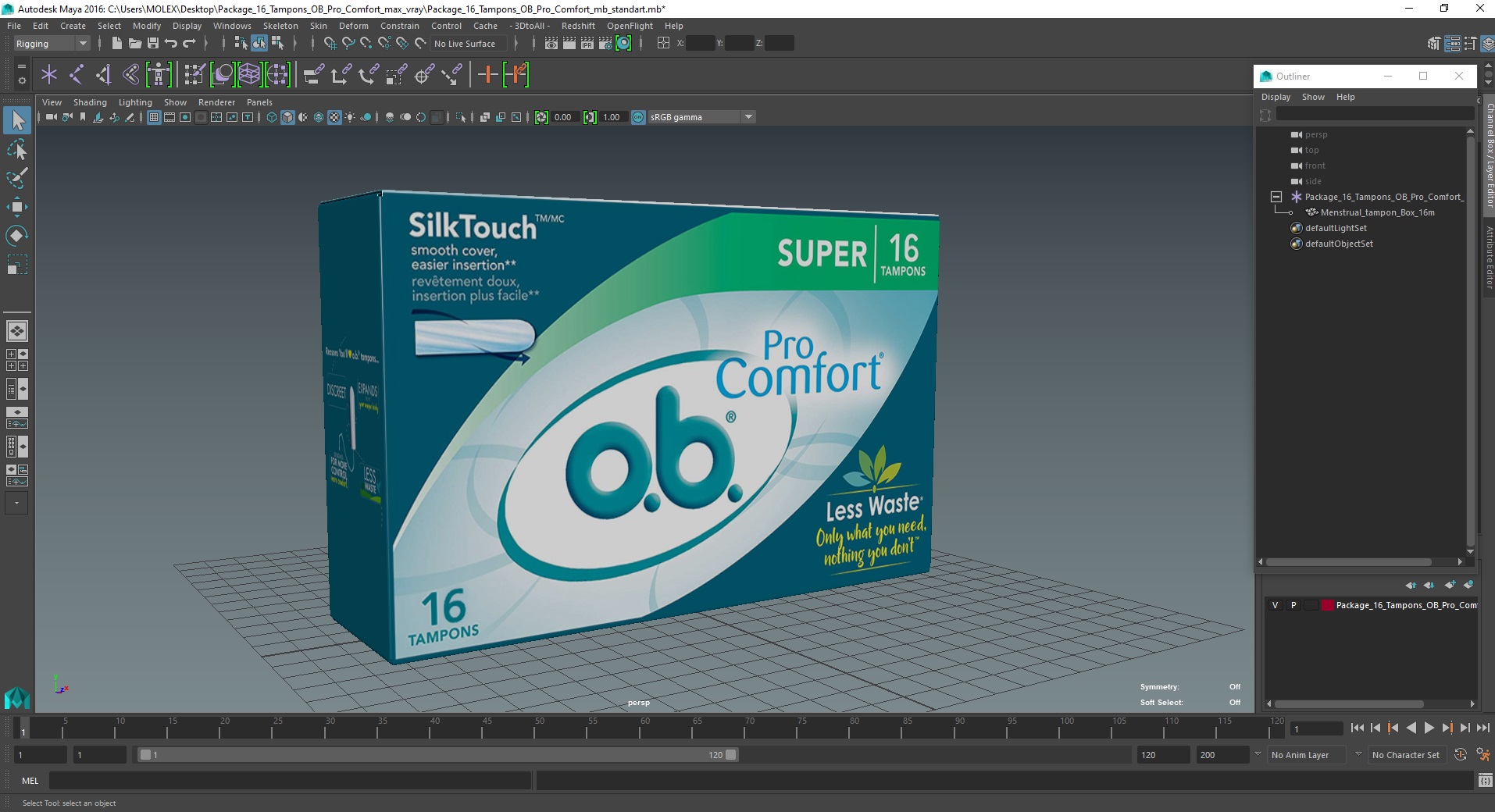Click the HumanIK character icon on shelf
The image size is (1495, 812).
pyautogui.click(x=159, y=75)
